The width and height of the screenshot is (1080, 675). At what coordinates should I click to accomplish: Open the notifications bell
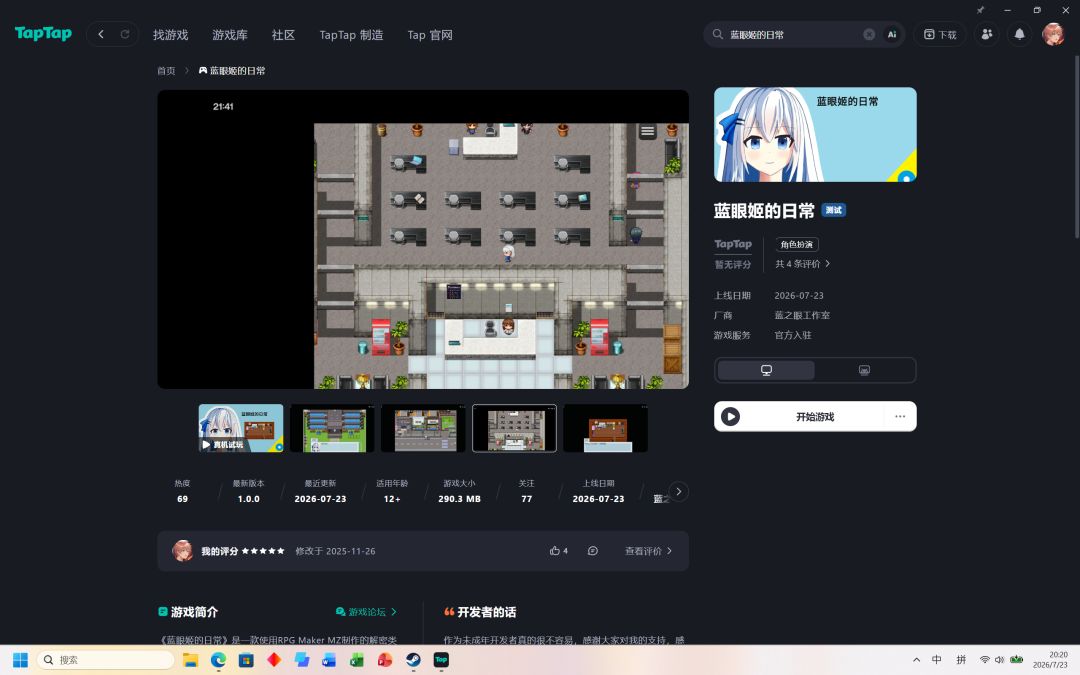(x=1019, y=34)
